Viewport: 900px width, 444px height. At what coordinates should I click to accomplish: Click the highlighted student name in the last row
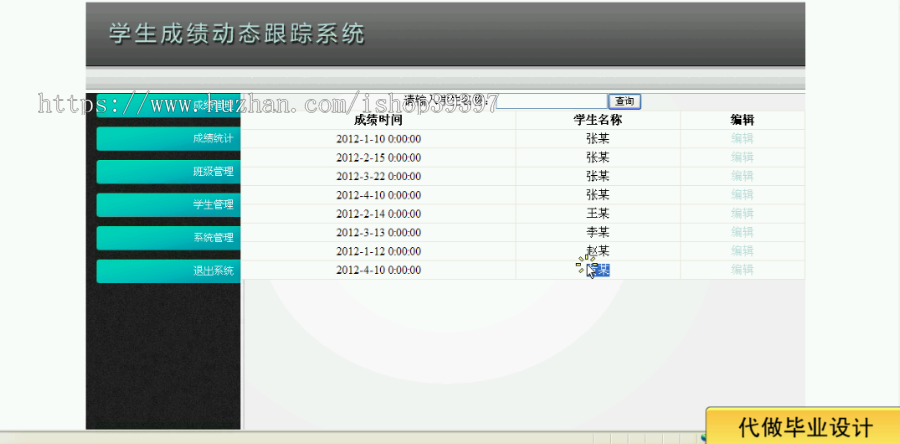(598, 270)
